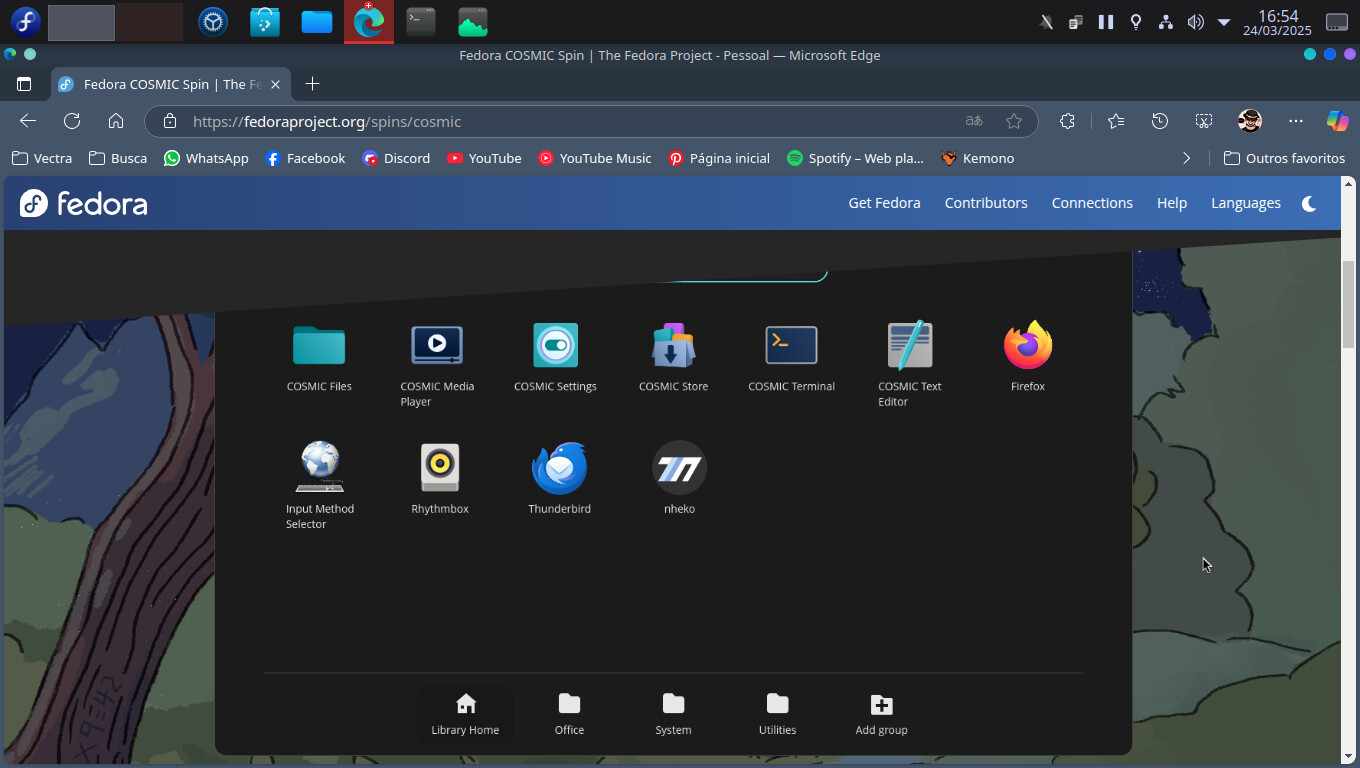
Task: Click Add group button
Action: coord(881,715)
